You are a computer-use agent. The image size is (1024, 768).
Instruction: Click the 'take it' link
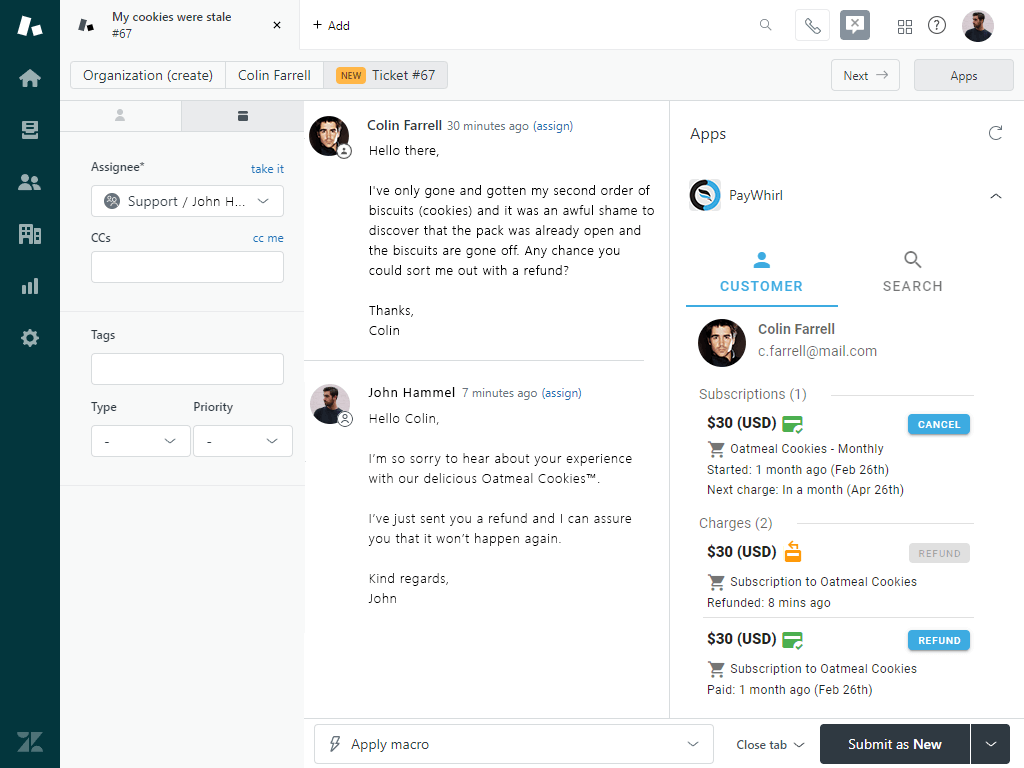click(x=267, y=169)
